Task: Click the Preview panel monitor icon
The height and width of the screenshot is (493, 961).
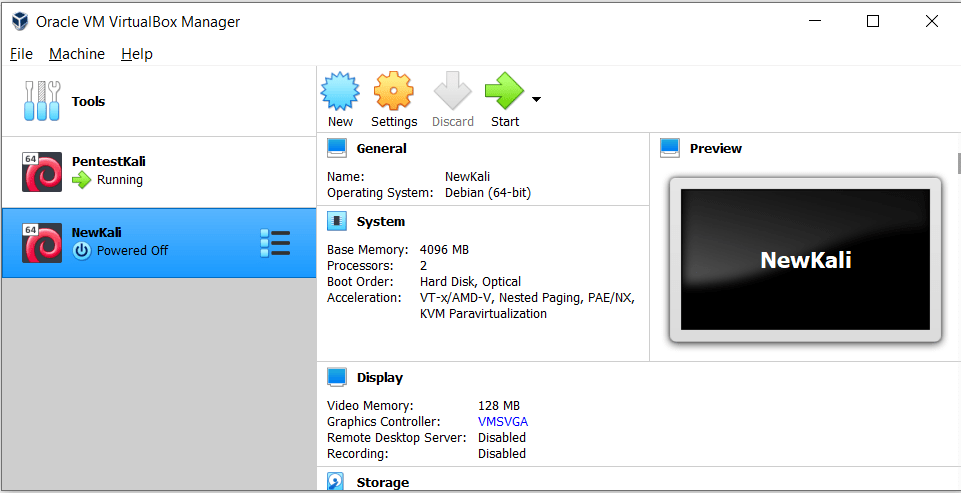Action: [670, 149]
